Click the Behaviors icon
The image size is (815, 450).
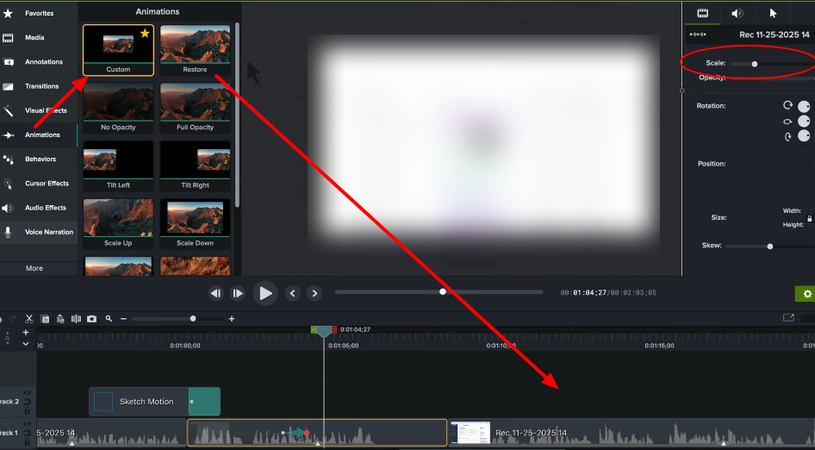pos(8,159)
